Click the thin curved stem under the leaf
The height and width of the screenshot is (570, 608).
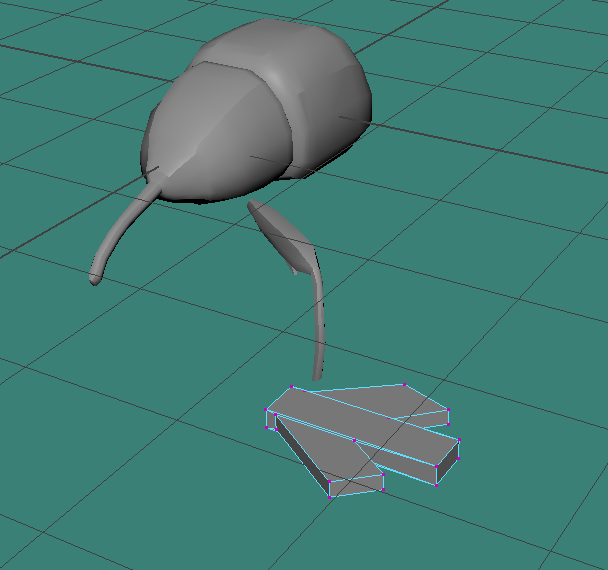321,320
